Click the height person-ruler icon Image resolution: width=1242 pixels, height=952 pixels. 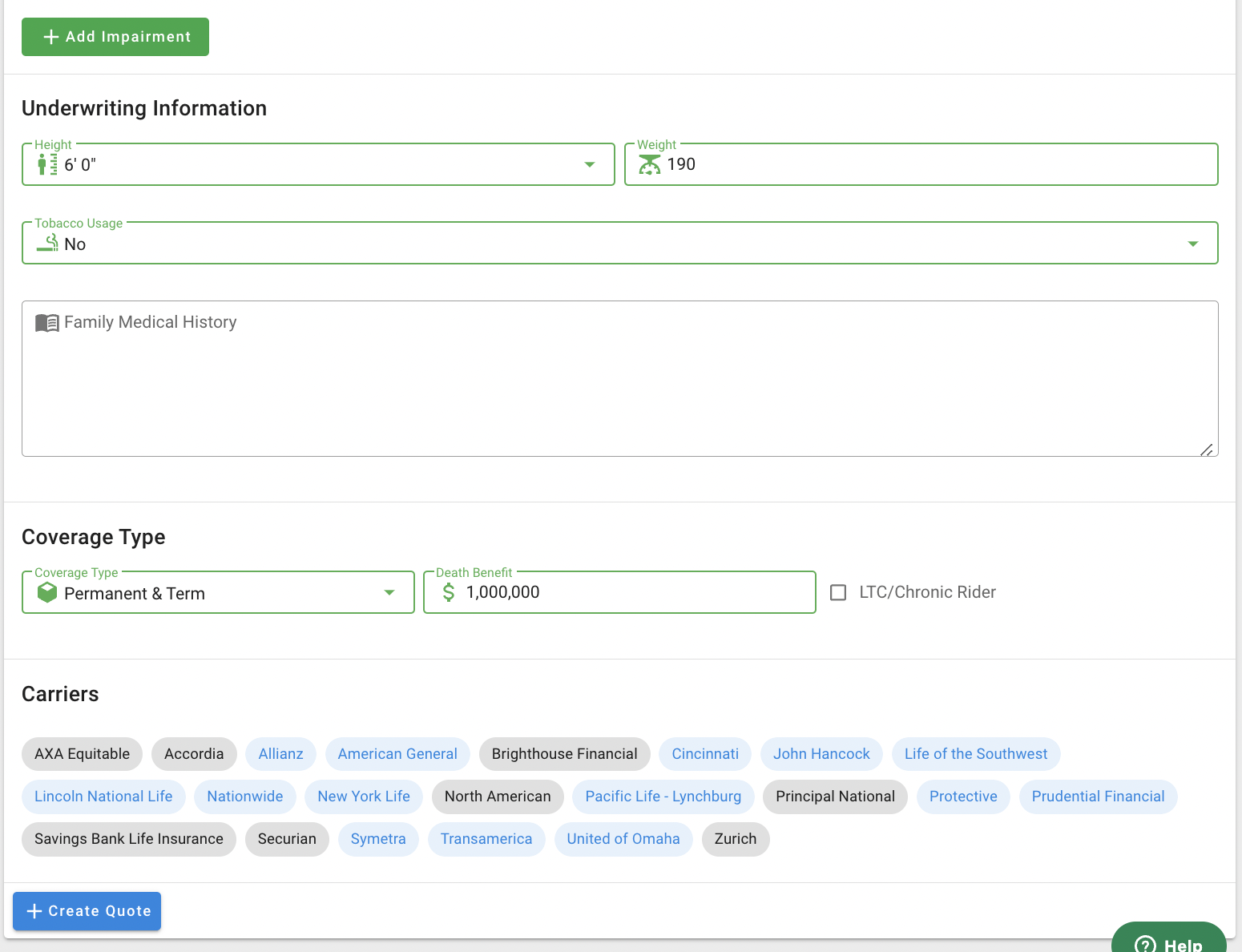[x=47, y=164]
